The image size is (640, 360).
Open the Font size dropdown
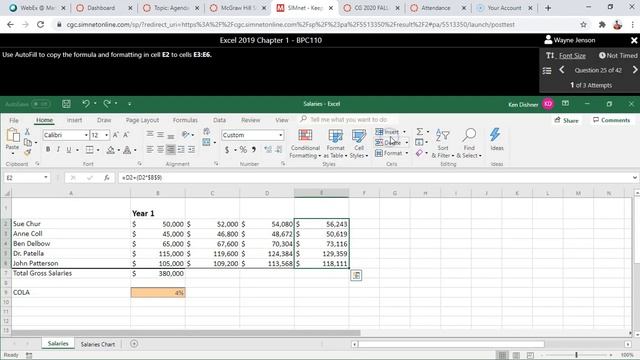107,135
